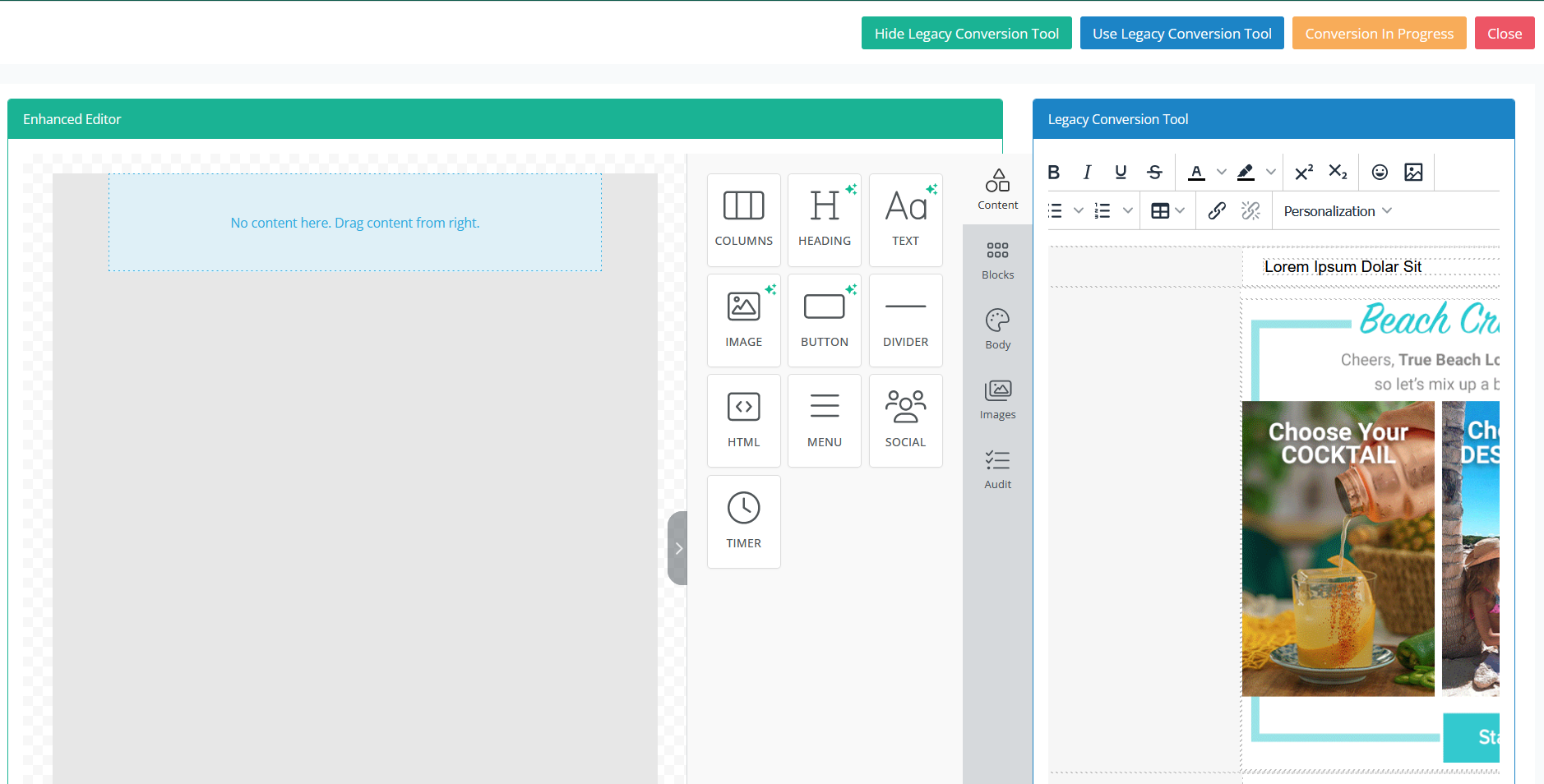This screenshot has height=784, width=1544.
Task: Toggle underline text formatting
Action: pyautogui.click(x=1120, y=172)
